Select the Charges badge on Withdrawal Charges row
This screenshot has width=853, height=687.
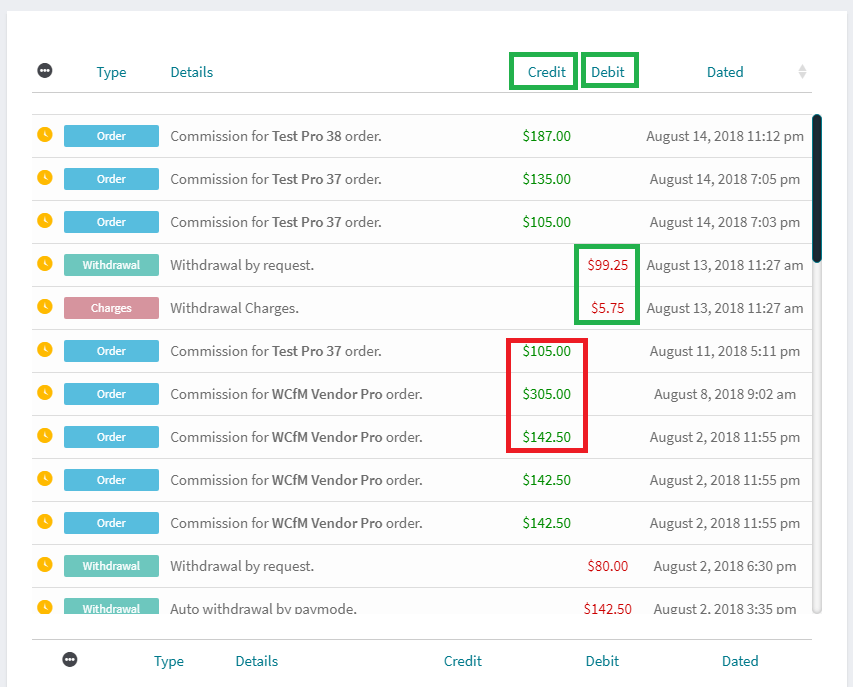click(x=111, y=307)
